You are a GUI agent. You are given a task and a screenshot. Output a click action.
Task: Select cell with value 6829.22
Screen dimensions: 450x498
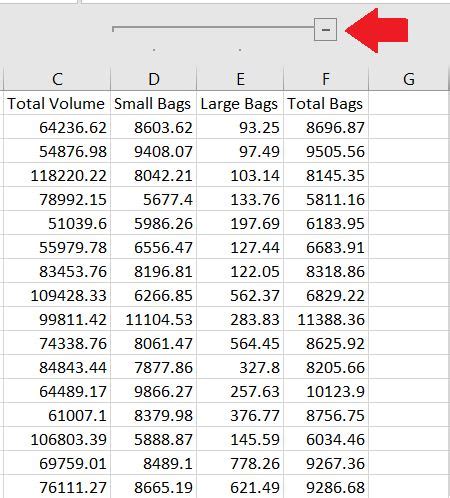point(326,295)
